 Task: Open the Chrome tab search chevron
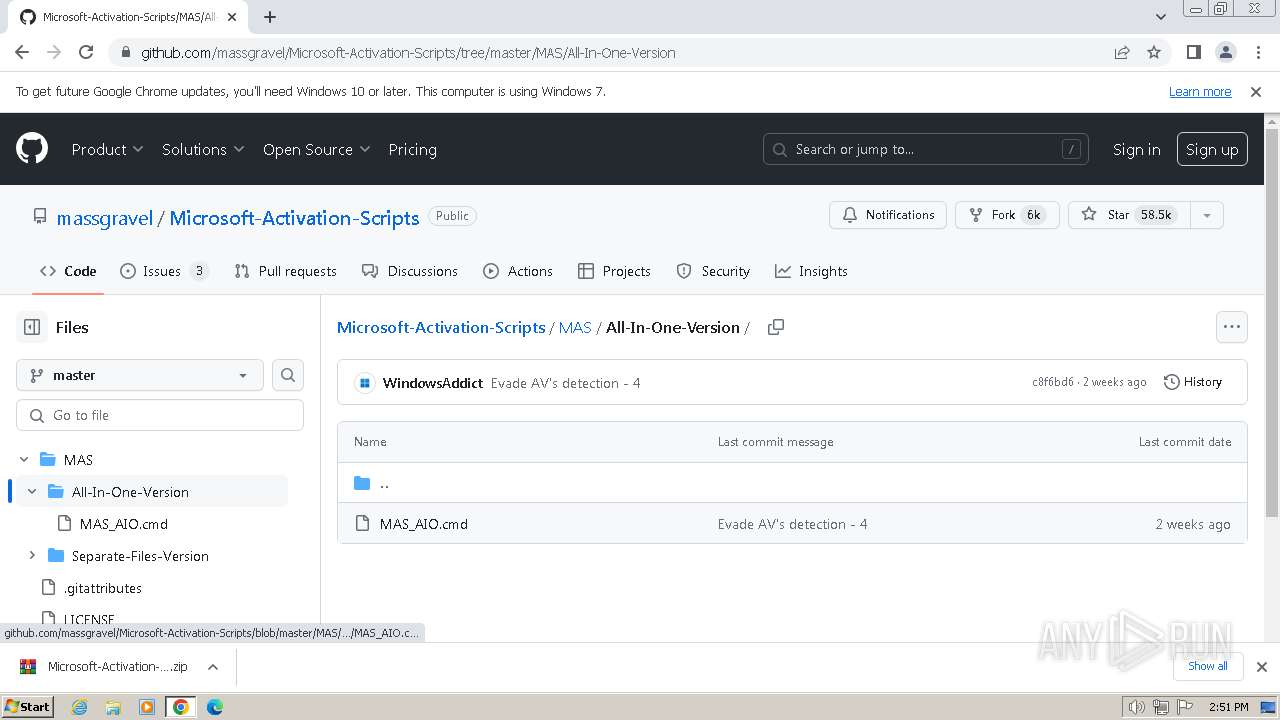point(1161,17)
